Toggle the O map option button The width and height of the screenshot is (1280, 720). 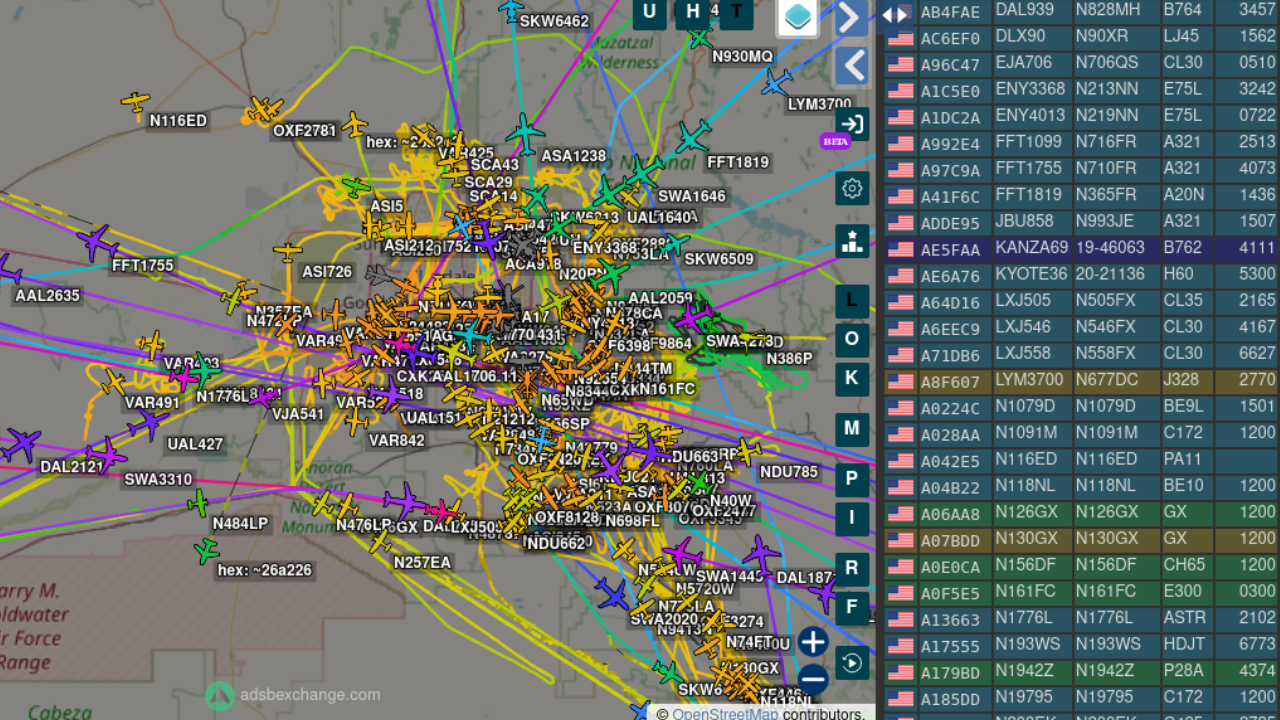click(852, 339)
